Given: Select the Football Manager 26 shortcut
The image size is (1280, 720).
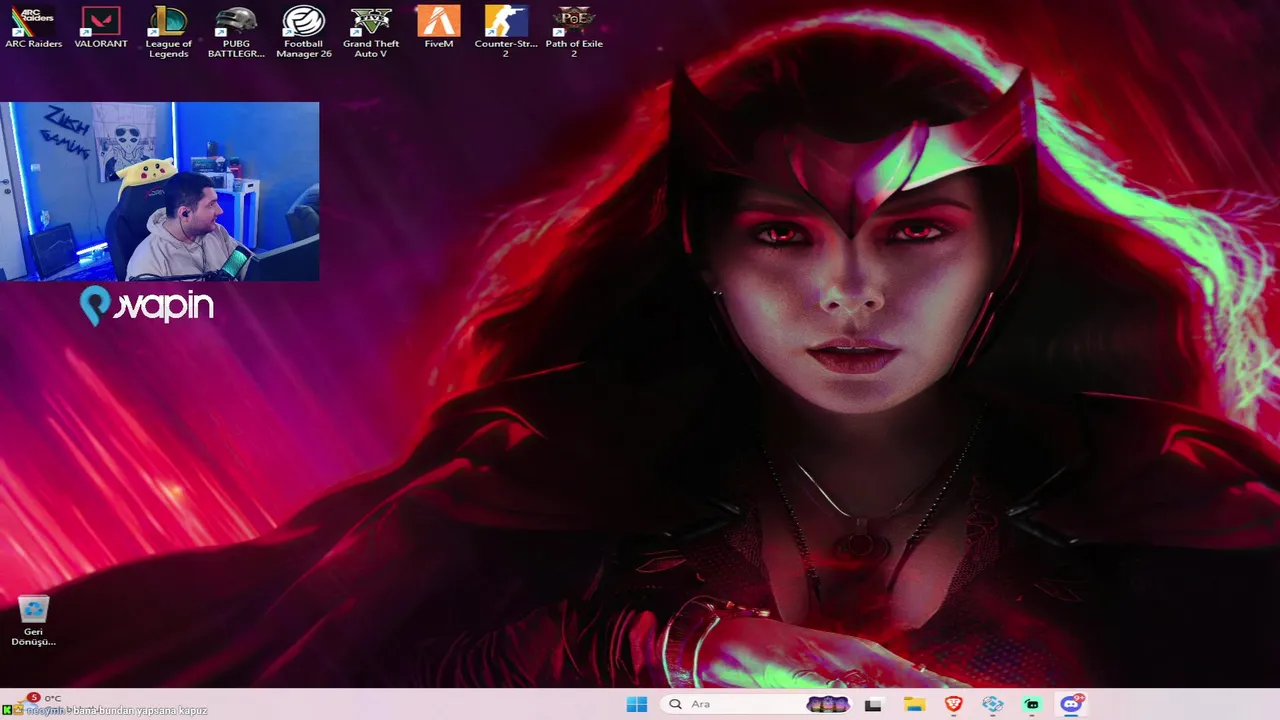Looking at the screenshot, I should pyautogui.click(x=303, y=32).
